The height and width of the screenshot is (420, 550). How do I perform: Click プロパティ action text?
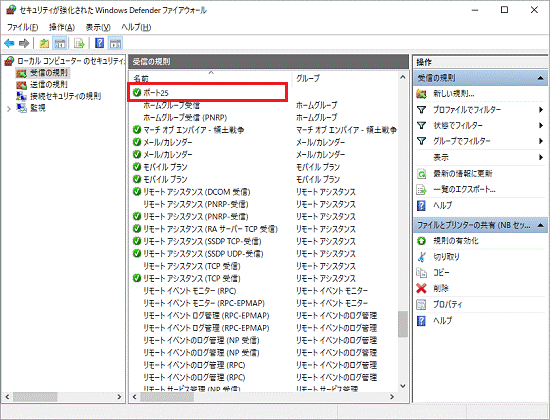(x=448, y=305)
